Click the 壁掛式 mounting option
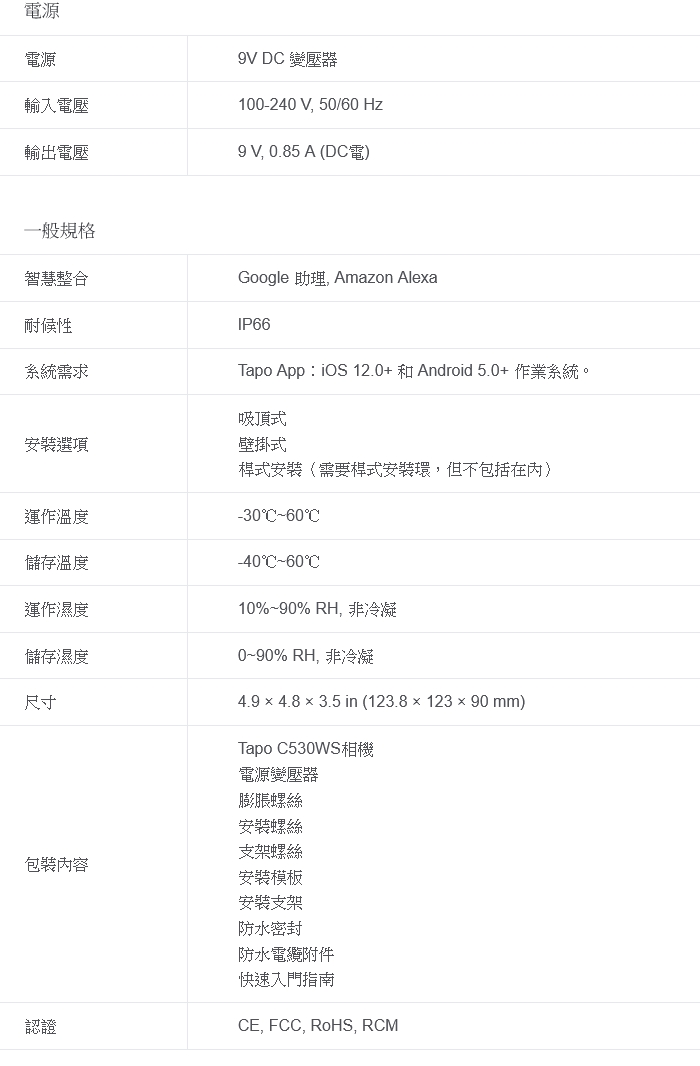This screenshot has width=700, height=1066. [262, 444]
